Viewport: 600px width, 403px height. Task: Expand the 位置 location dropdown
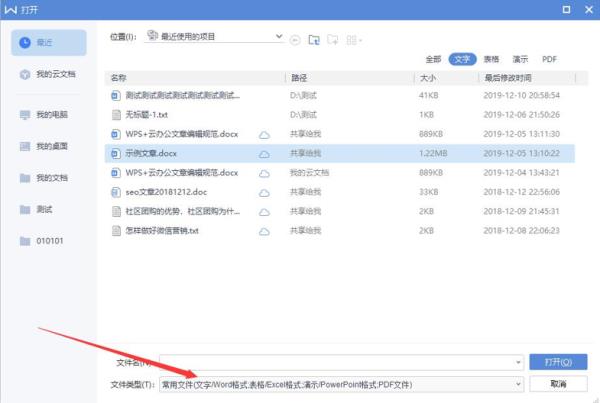pos(279,37)
